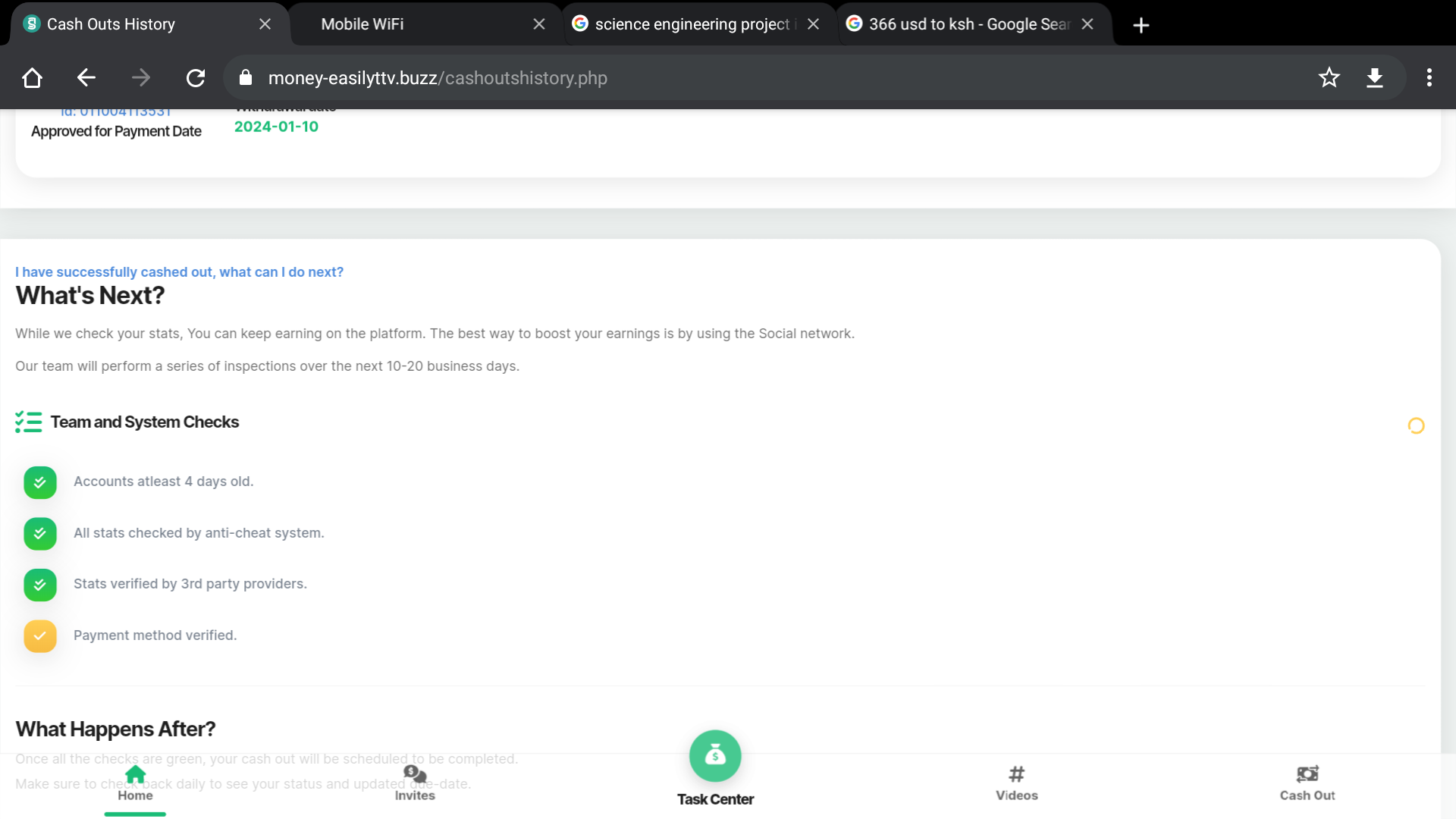1456x819 pixels.
Task: Go to Invites in bottom navigation
Action: point(415,782)
